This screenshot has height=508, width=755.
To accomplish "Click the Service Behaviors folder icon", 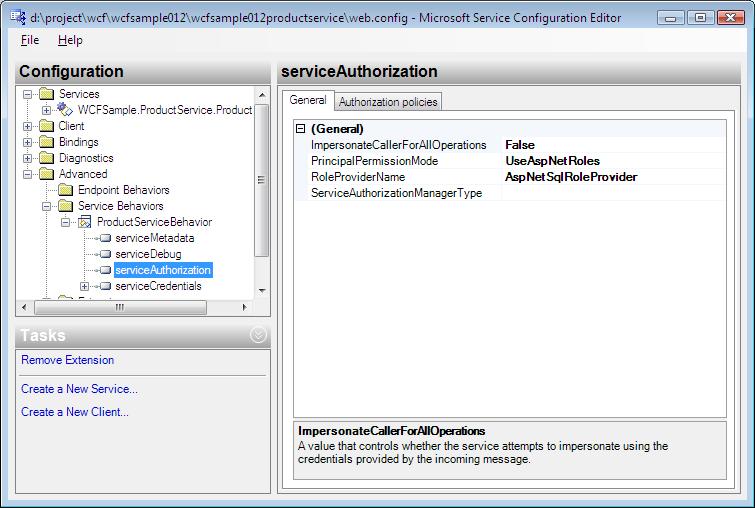I will pyautogui.click(x=65, y=206).
